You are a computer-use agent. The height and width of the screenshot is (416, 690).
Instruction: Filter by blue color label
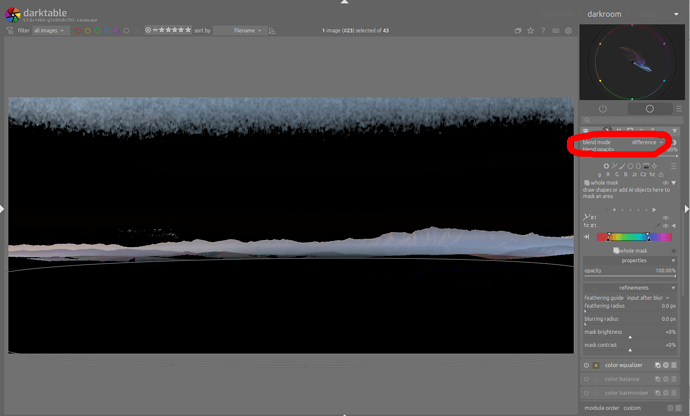pos(107,31)
